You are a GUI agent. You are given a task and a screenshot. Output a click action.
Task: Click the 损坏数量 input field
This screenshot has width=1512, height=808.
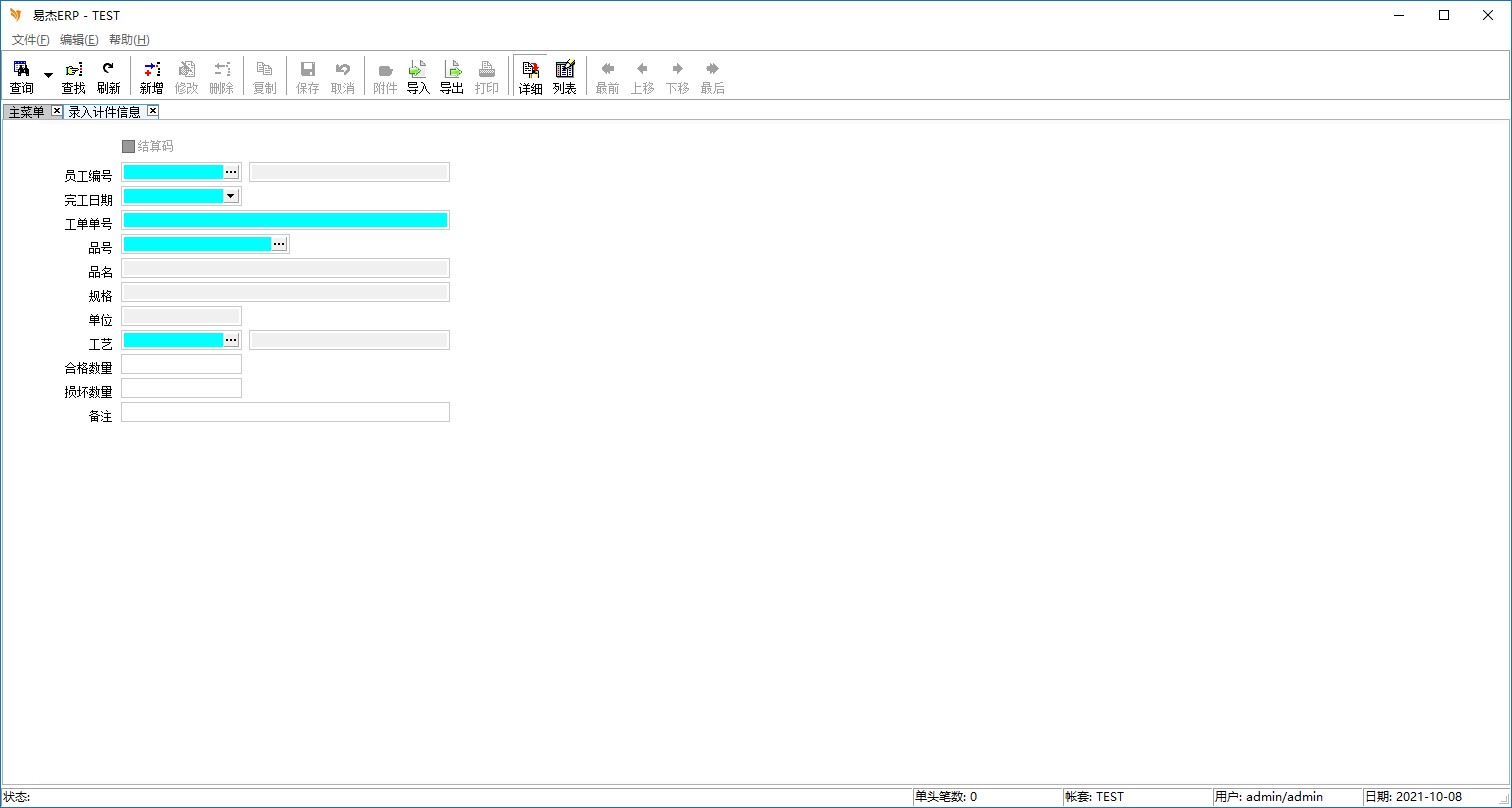click(x=181, y=388)
